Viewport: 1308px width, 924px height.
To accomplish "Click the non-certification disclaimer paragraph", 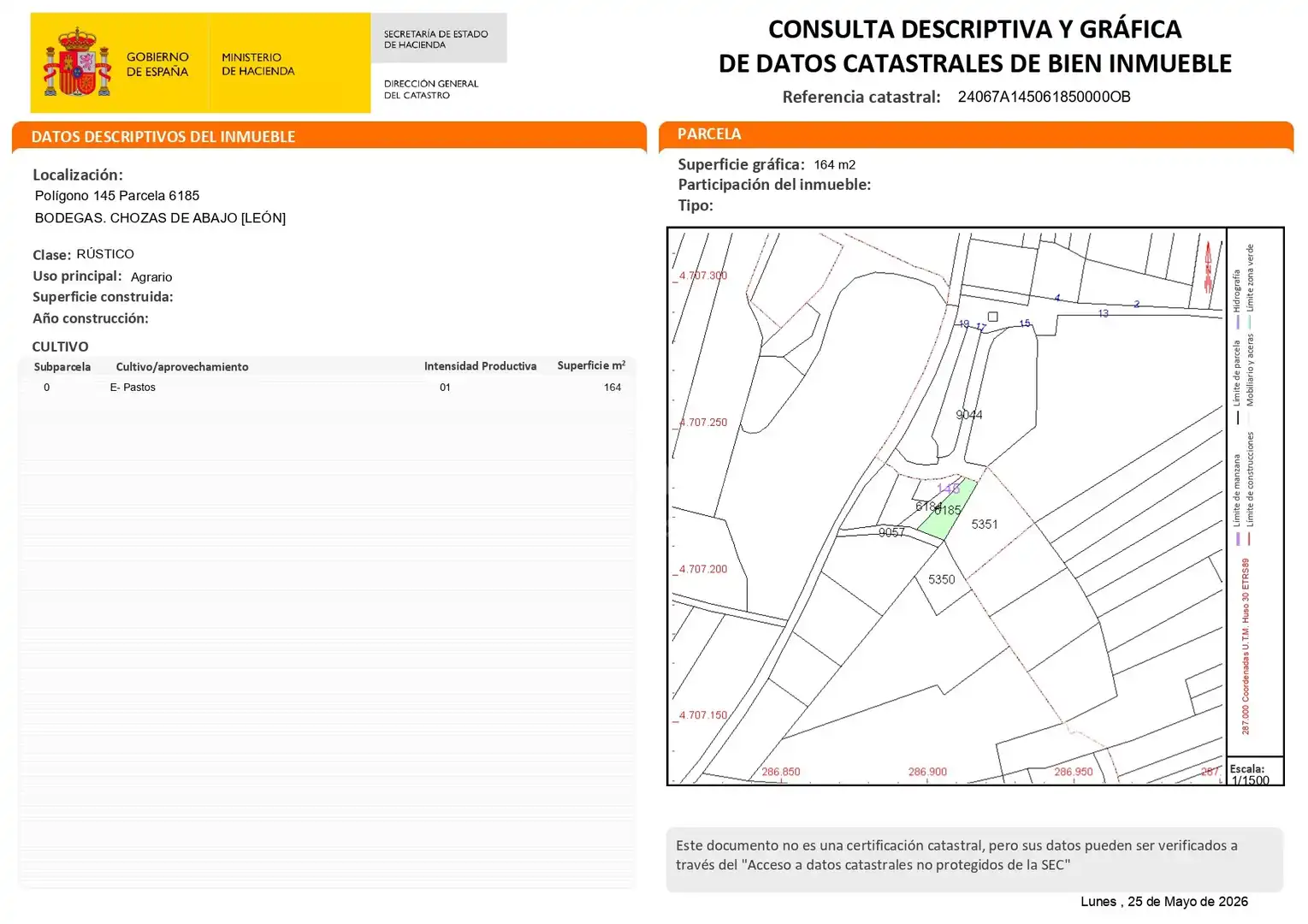I will click(x=956, y=856).
